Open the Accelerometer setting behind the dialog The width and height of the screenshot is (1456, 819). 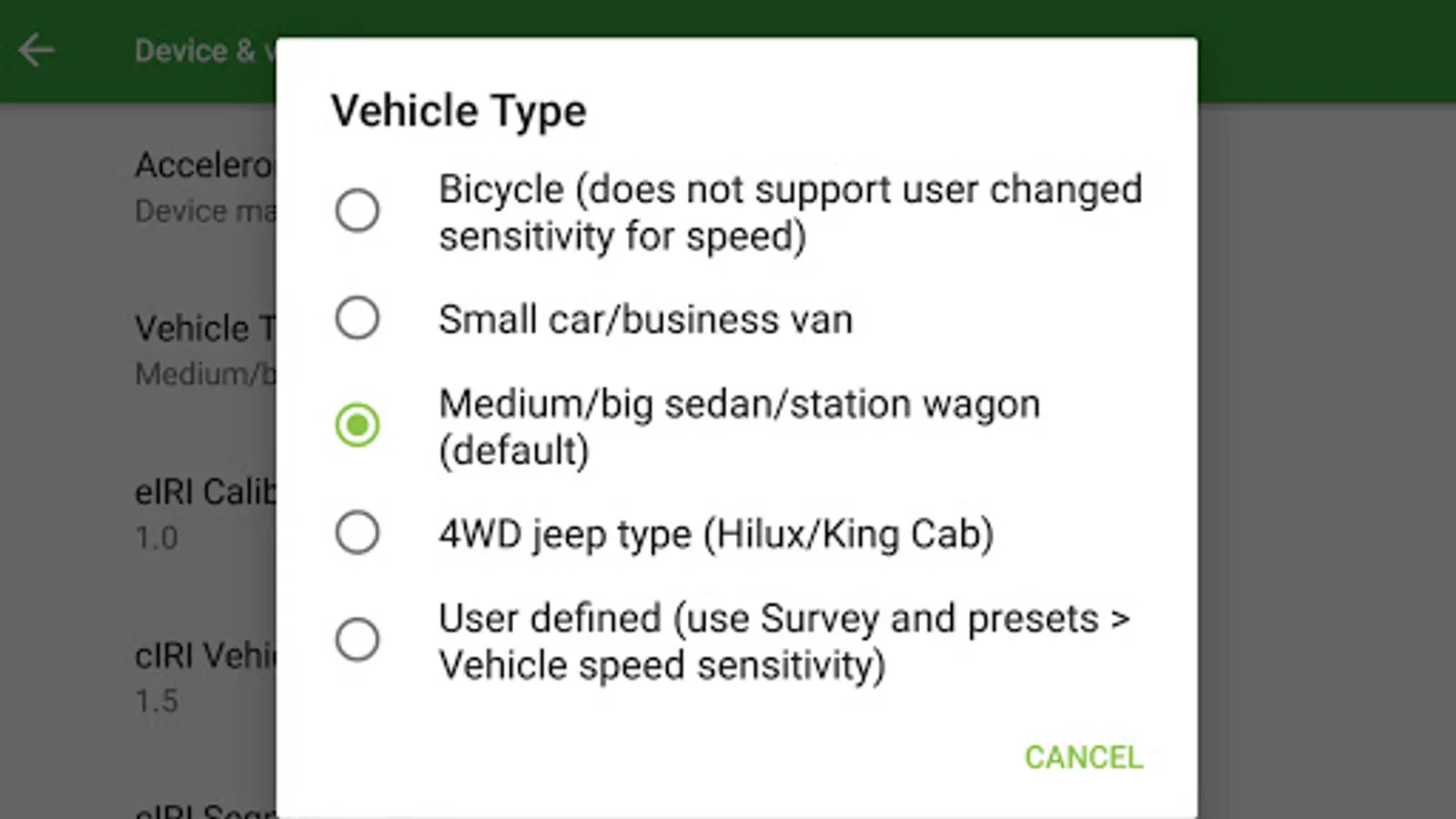204,186
